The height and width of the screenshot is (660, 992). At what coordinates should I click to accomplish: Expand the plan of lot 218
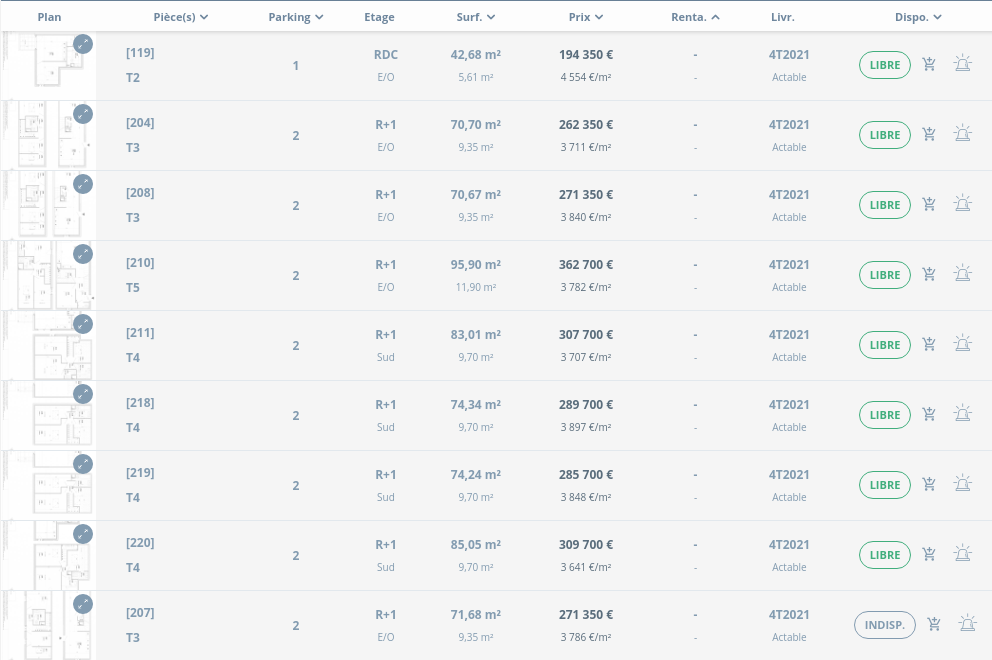click(x=83, y=394)
